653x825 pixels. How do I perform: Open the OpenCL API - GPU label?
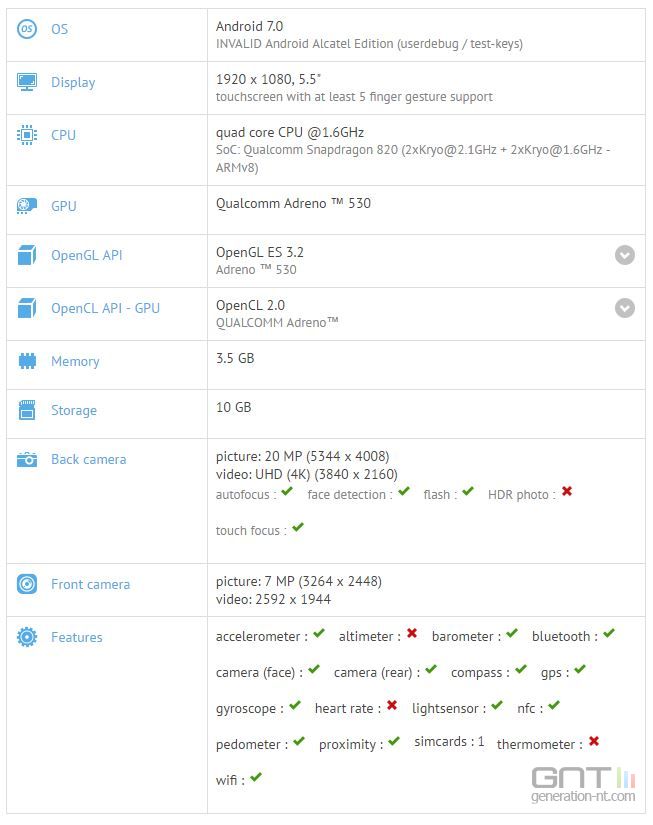point(105,308)
